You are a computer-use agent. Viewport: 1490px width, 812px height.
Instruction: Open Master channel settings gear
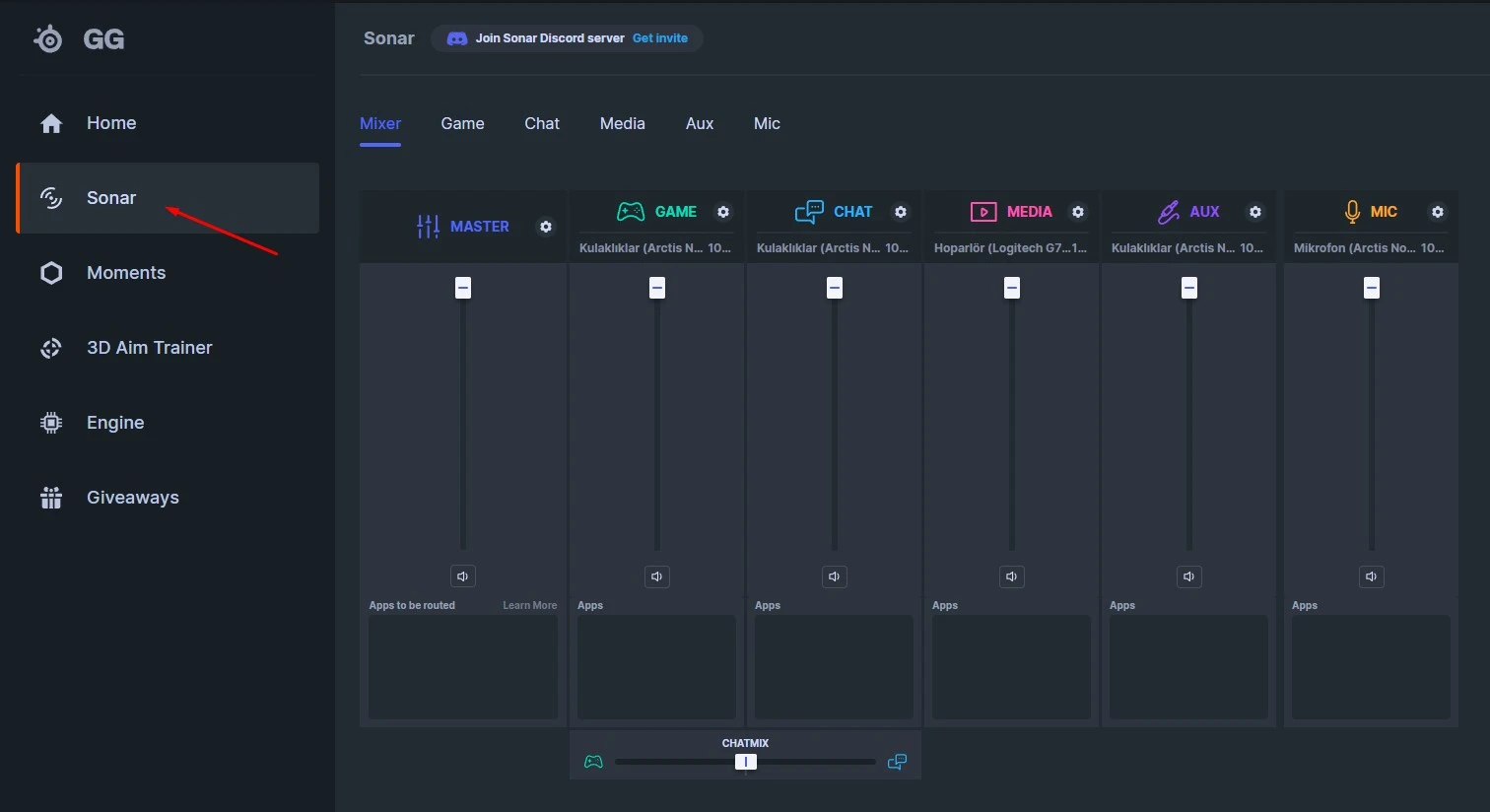click(x=546, y=227)
